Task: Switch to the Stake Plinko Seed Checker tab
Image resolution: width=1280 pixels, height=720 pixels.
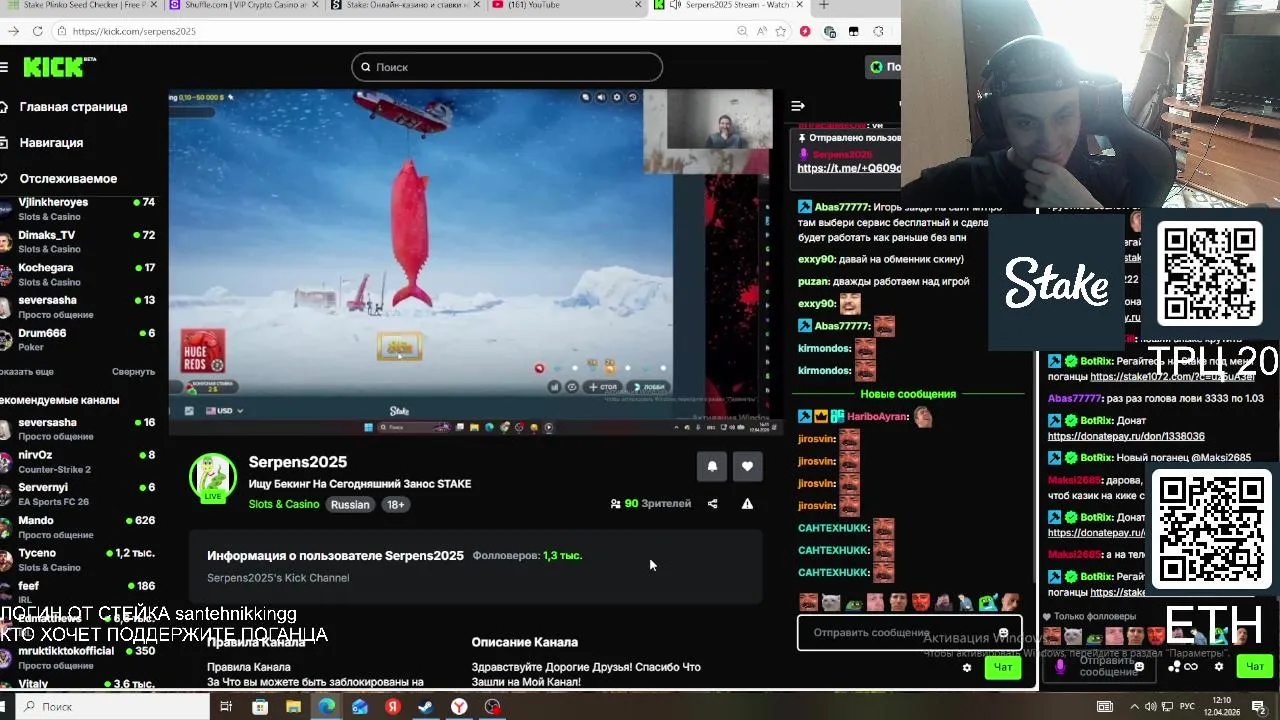Action: [x=80, y=5]
